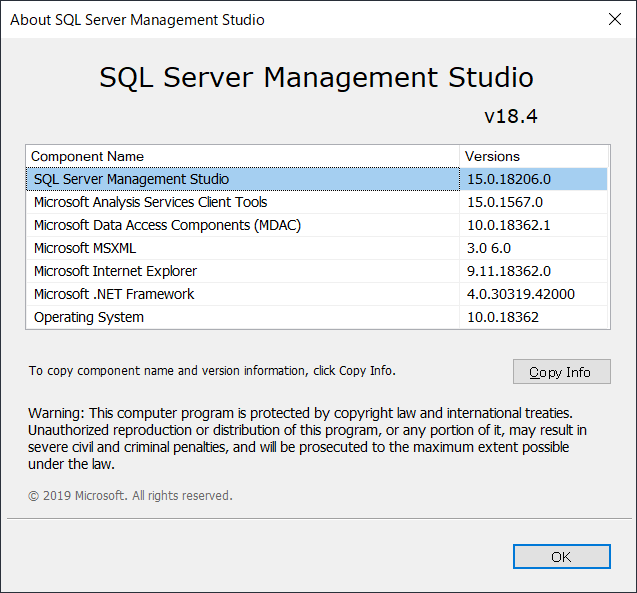
Task: Click the MSXML version 3.0 6.0 cell
Action: [x=489, y=248]
